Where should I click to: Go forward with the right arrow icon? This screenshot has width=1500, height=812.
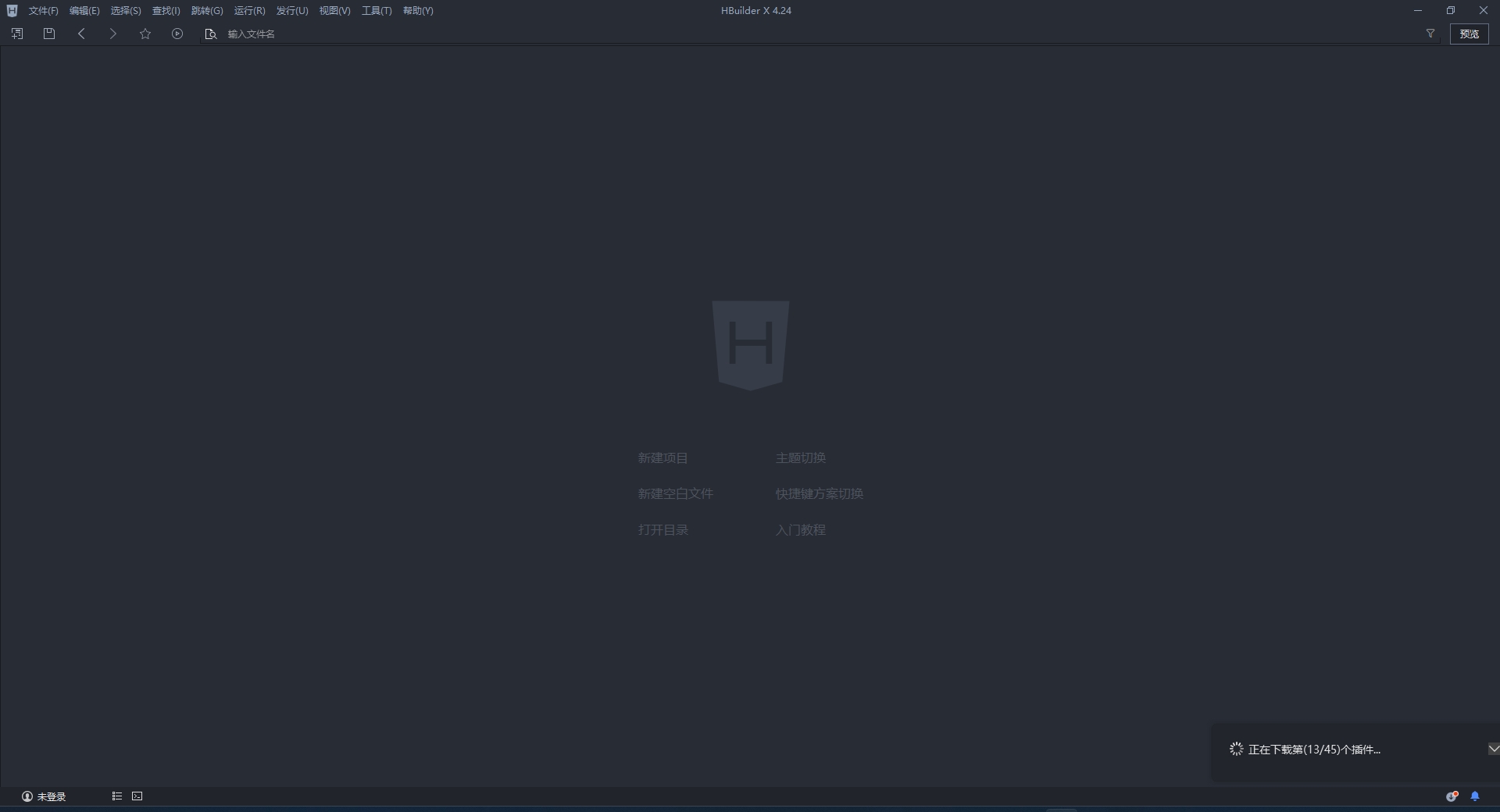click(x=113, y=34)
